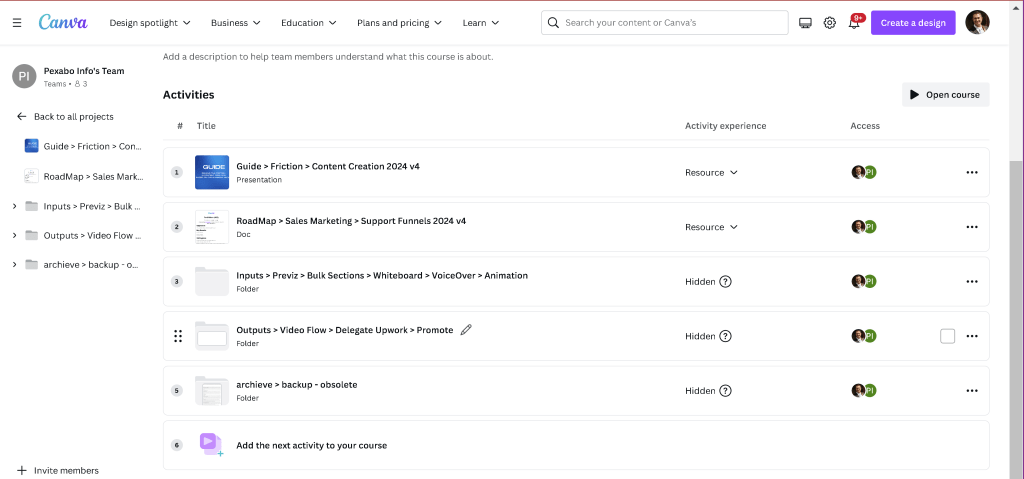
Task: Click the Create a design button
Action: click(x=913, y=23)
